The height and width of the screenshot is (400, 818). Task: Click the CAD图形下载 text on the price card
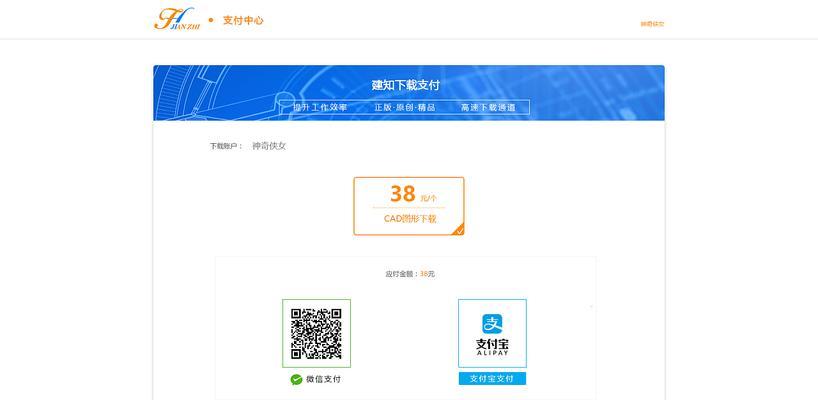(410, 219)
